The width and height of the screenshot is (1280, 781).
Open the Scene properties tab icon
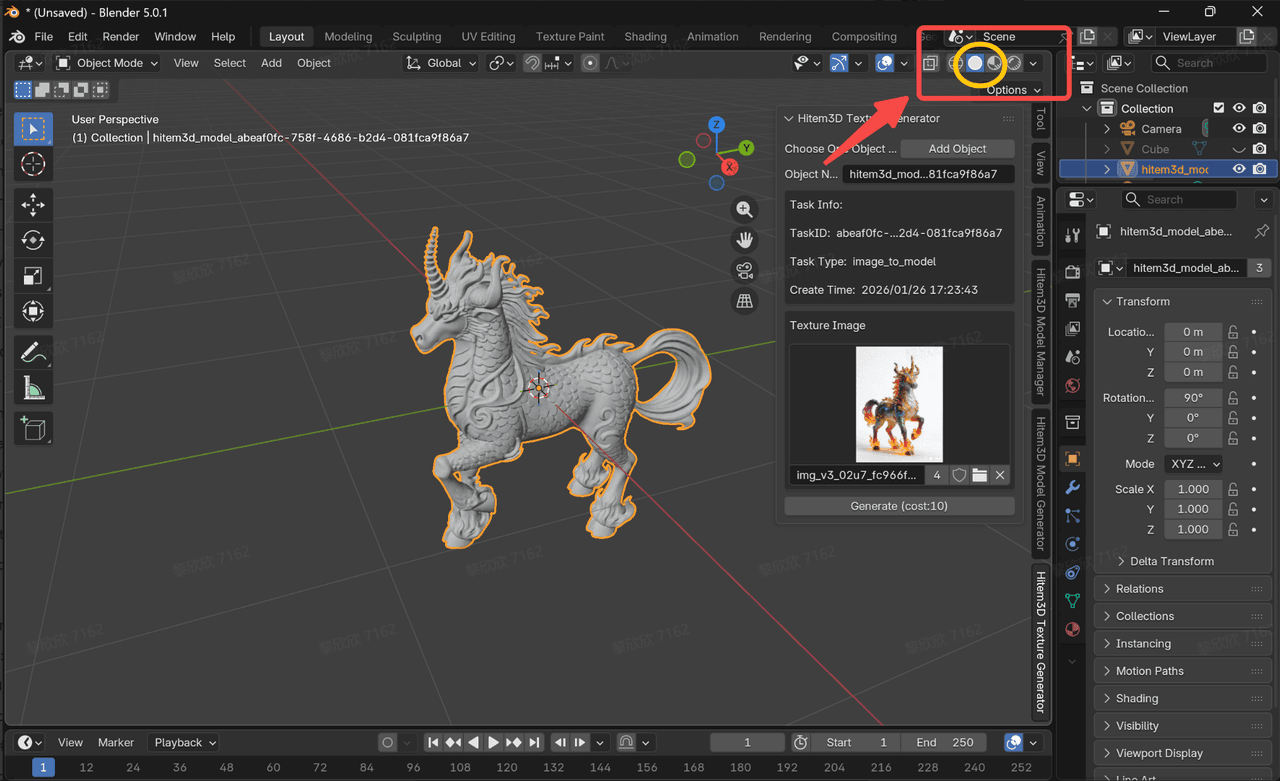tap(1073, 357)
